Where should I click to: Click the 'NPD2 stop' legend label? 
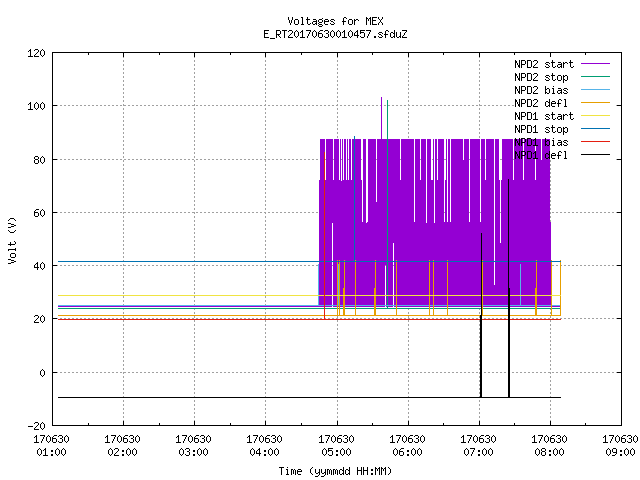click(x=541, y=77)
